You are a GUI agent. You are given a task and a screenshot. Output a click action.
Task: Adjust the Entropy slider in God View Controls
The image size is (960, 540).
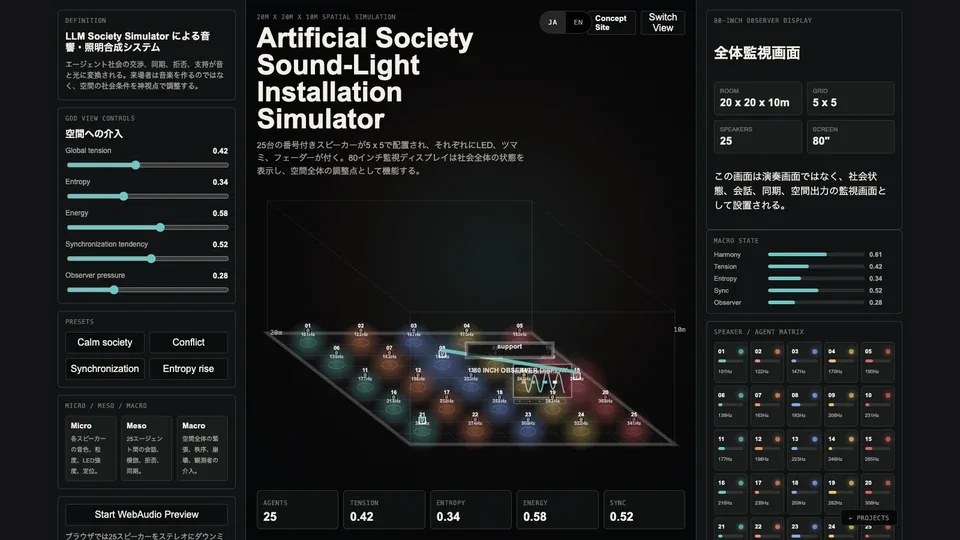pos(147,196)
